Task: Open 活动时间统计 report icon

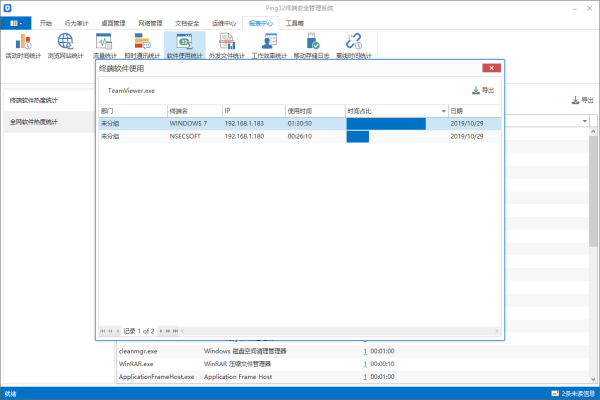Action: click(x=22, y=45)
